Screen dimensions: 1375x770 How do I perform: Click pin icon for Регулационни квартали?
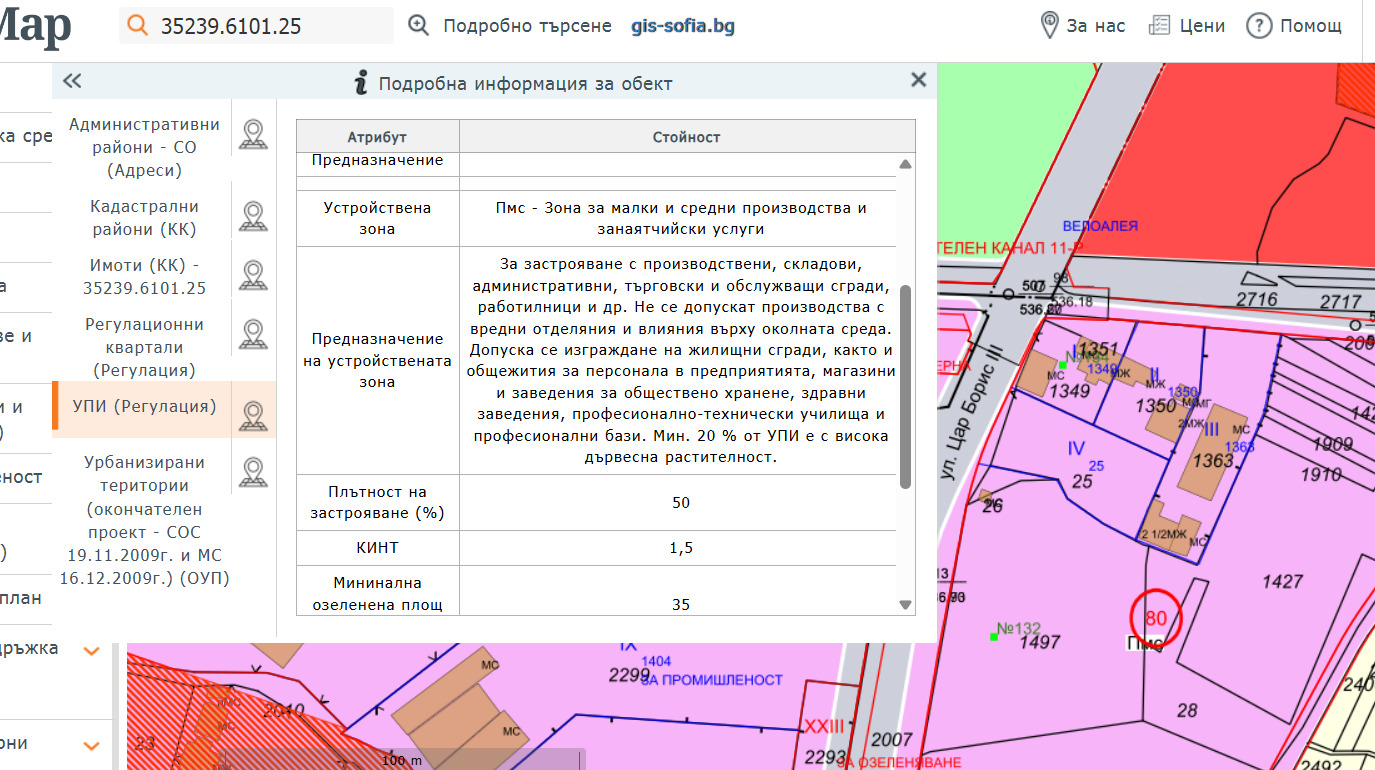coord(253,335)
